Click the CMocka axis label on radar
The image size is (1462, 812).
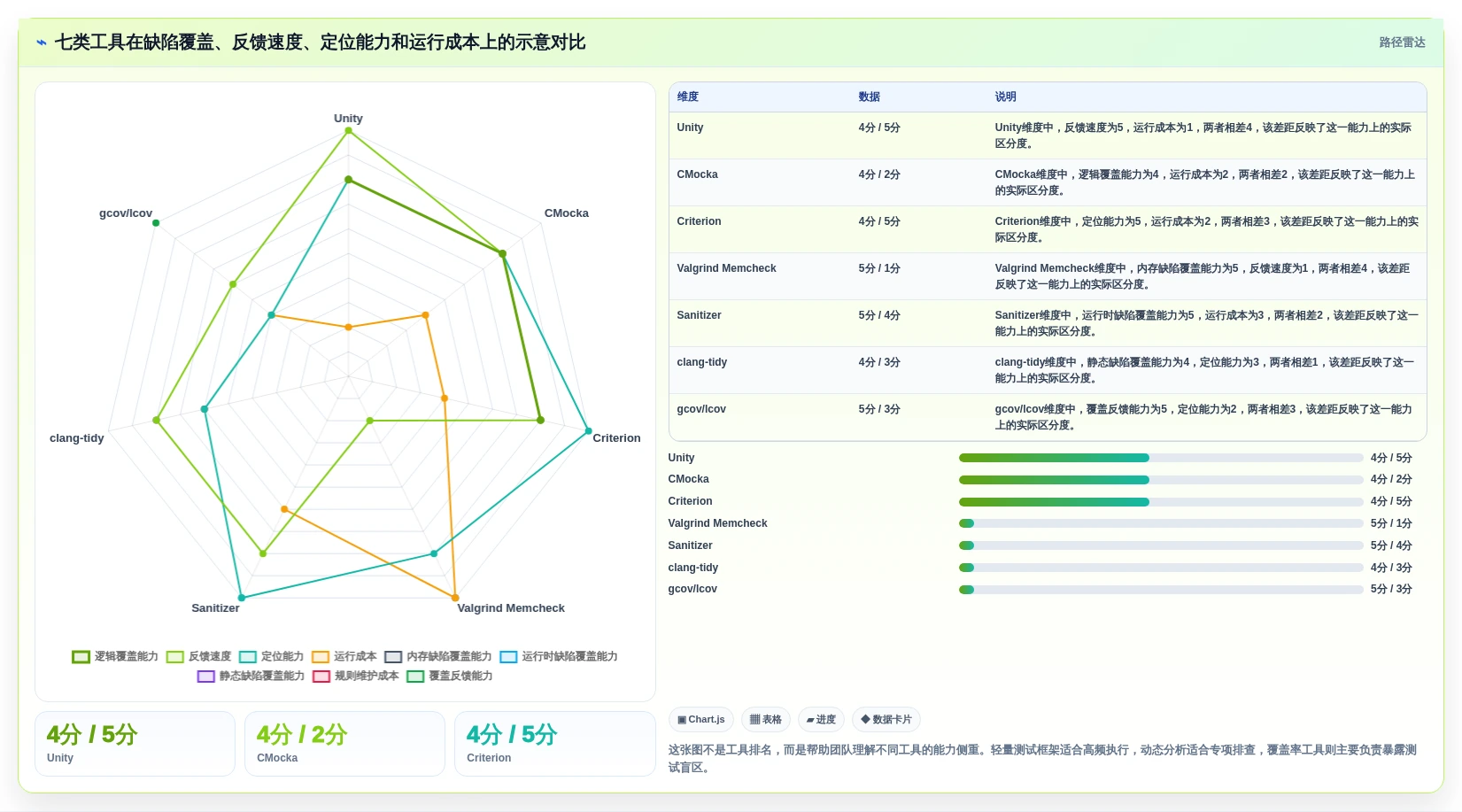567,213
